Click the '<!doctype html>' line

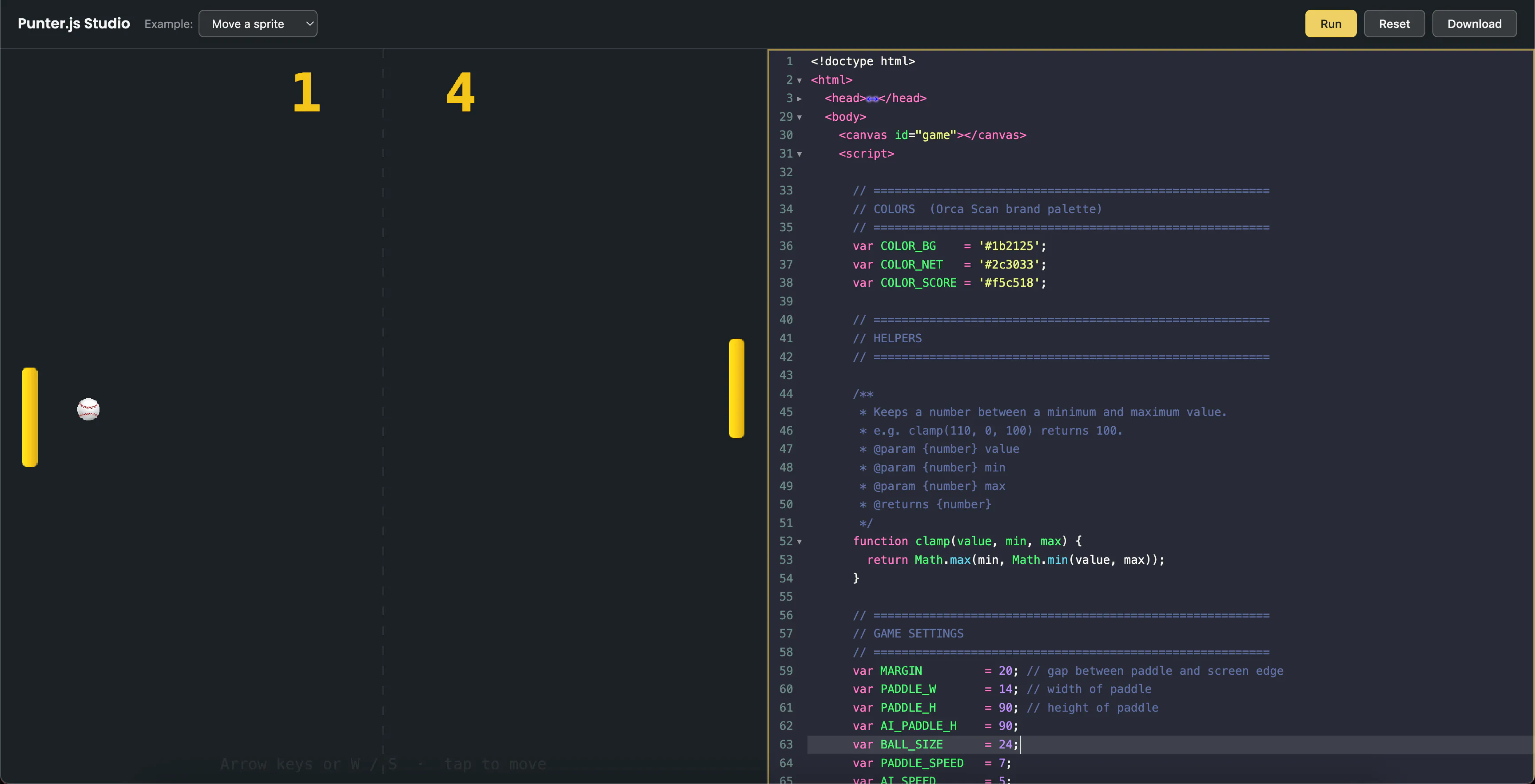point(862,61)
